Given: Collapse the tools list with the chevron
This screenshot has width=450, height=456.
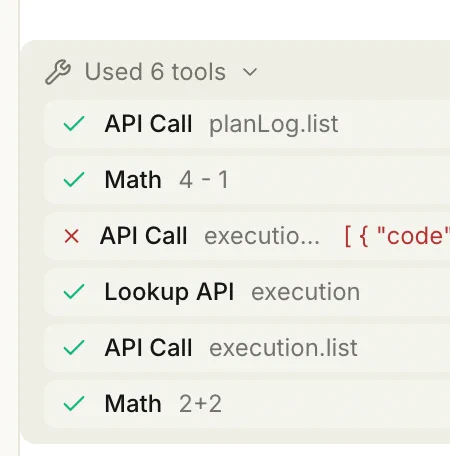Looking at the screenshot, I should 250,72.
